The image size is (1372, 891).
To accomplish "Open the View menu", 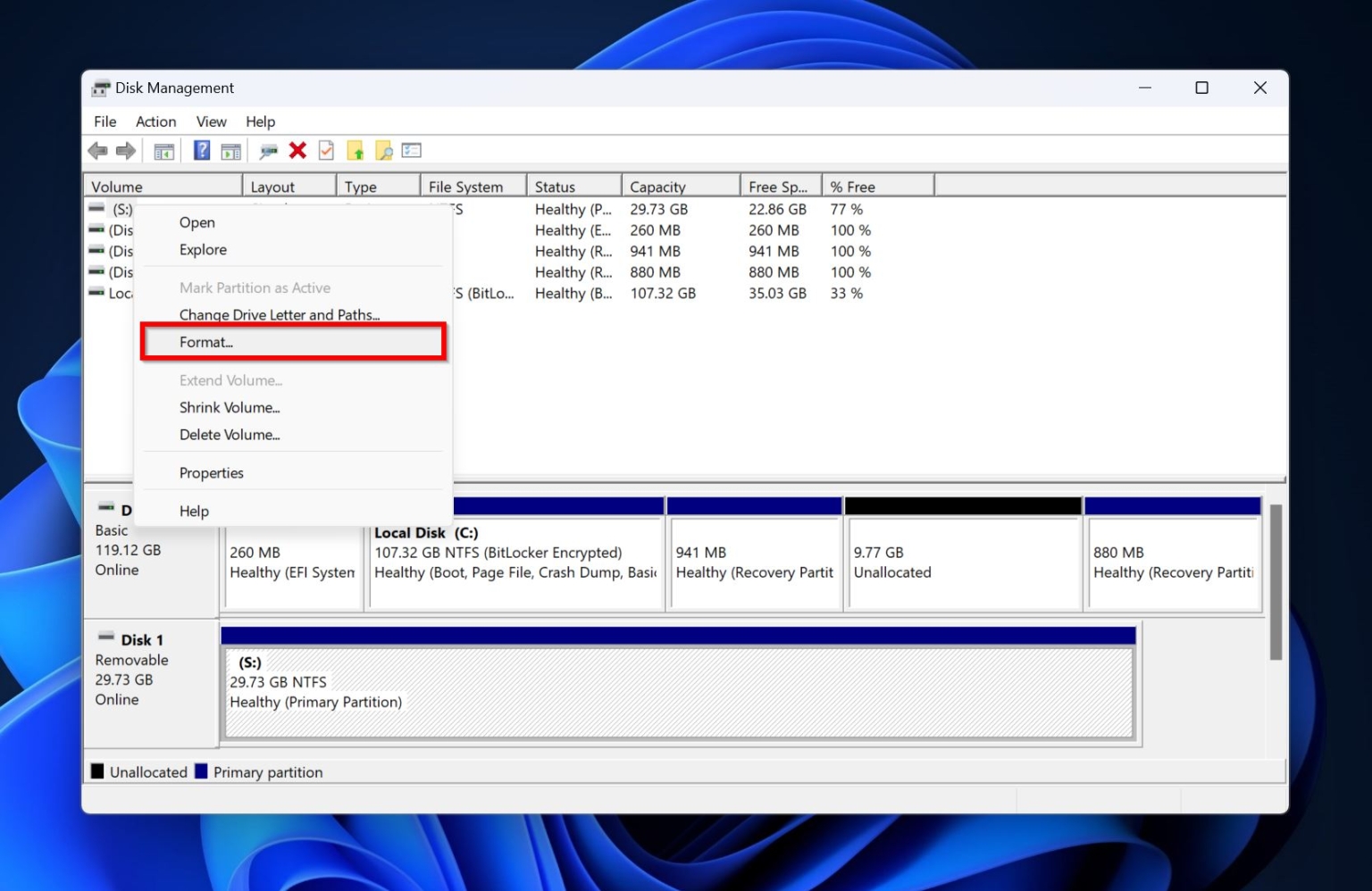I will point(211,121).
